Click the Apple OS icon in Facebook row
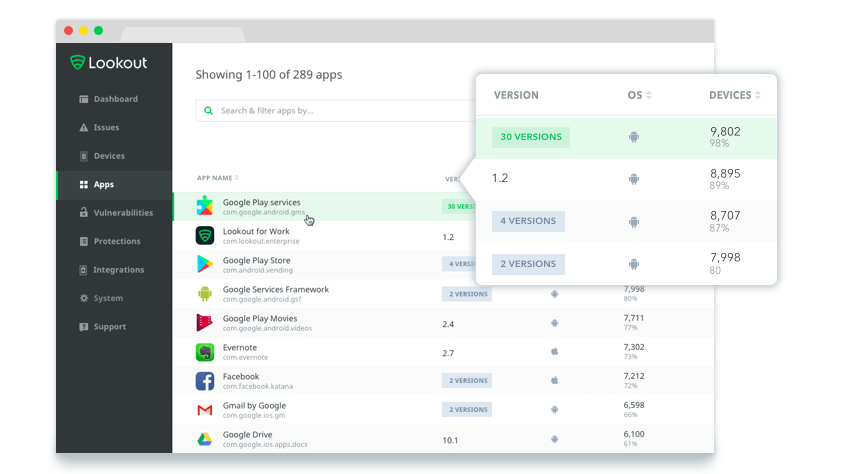The height and width of the screenshot is (474, 844). click(x=554, y=380)
